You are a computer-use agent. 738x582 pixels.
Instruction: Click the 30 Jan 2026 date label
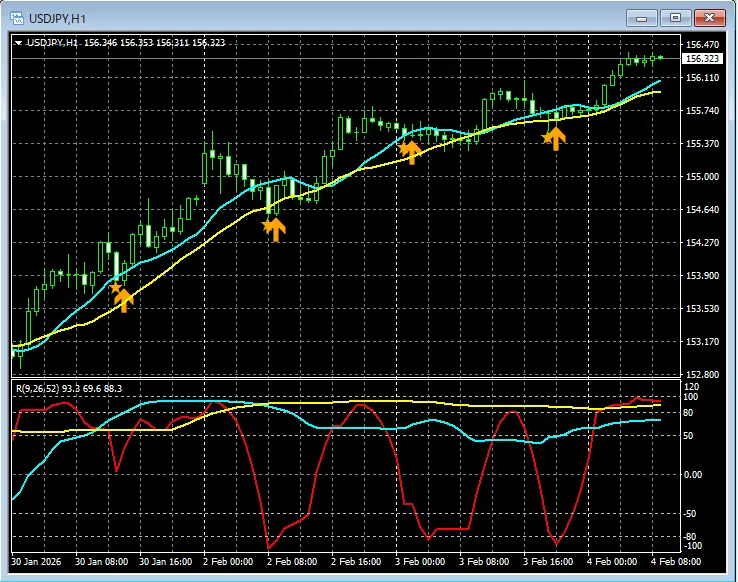(x=37, y=562)
